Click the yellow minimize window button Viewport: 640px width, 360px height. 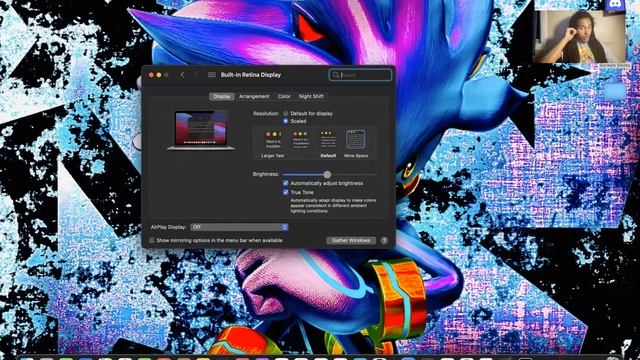[x=159, y=75]
